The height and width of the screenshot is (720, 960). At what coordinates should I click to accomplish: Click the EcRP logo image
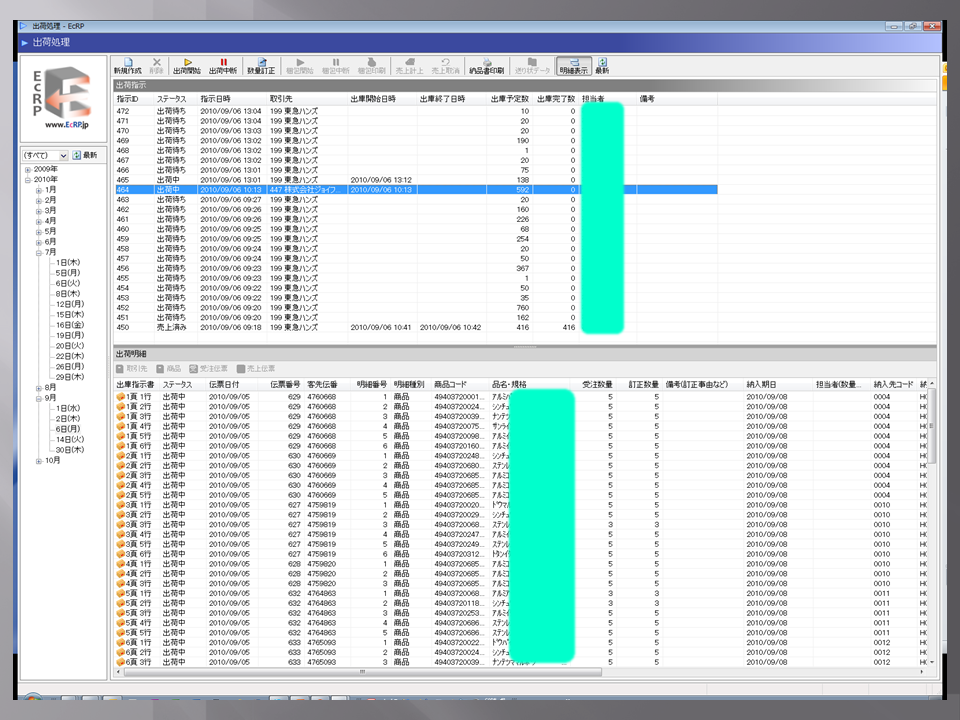pyautogui.click(x=63, y=98)
